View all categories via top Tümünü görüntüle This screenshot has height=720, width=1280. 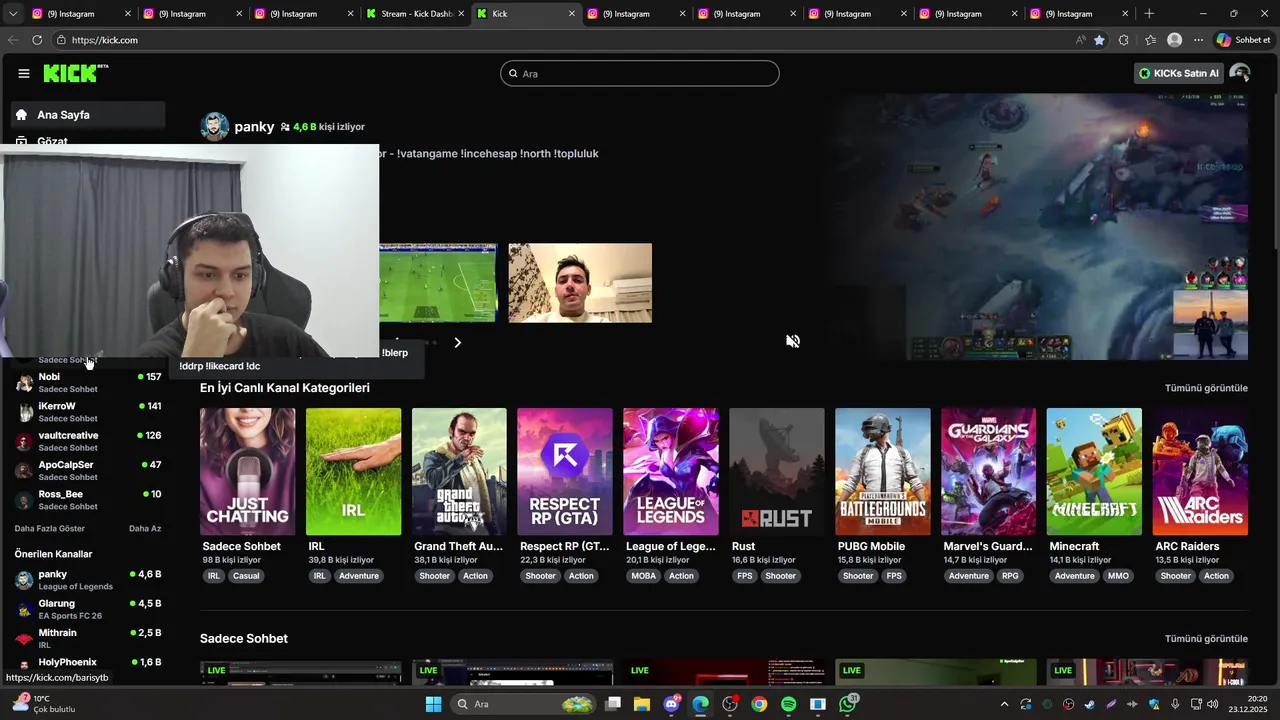(x=1206, y=388)
